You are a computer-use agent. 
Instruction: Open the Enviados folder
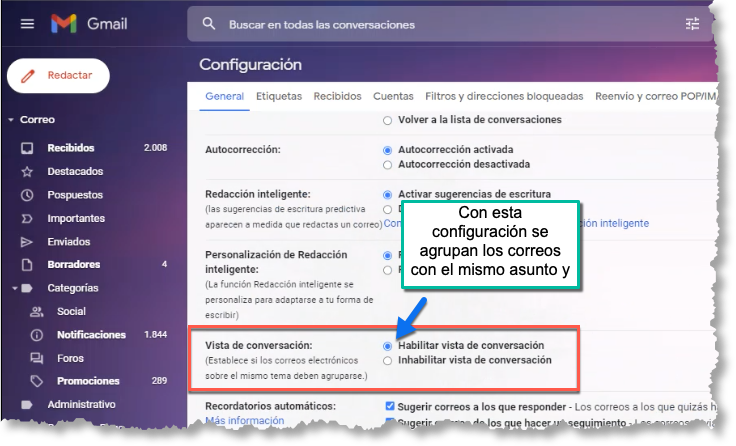(69, 242)
